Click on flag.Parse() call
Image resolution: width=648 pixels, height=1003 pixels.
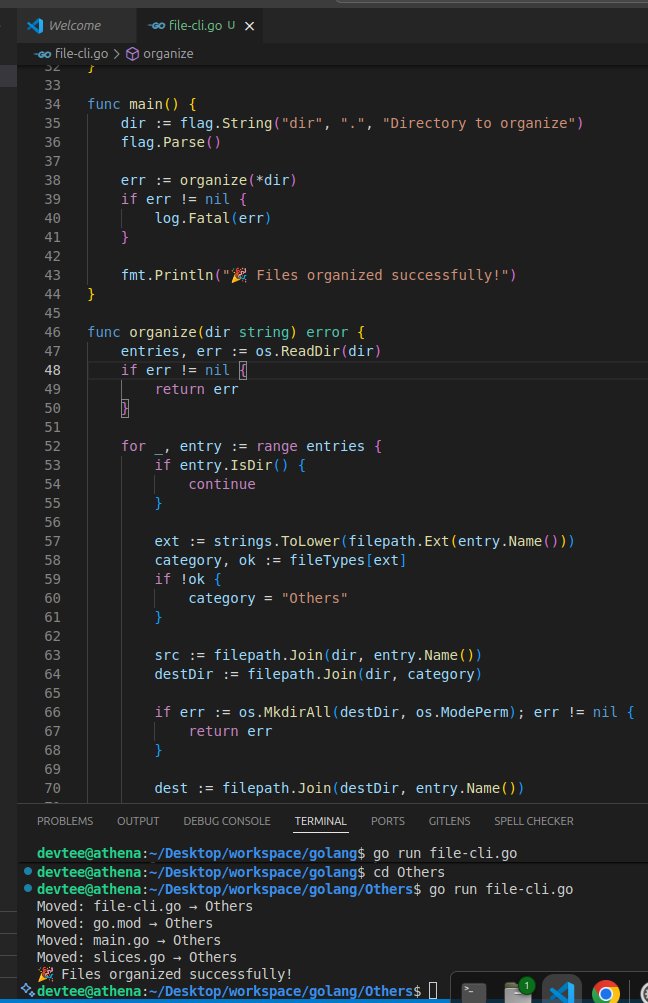point(171,142)
